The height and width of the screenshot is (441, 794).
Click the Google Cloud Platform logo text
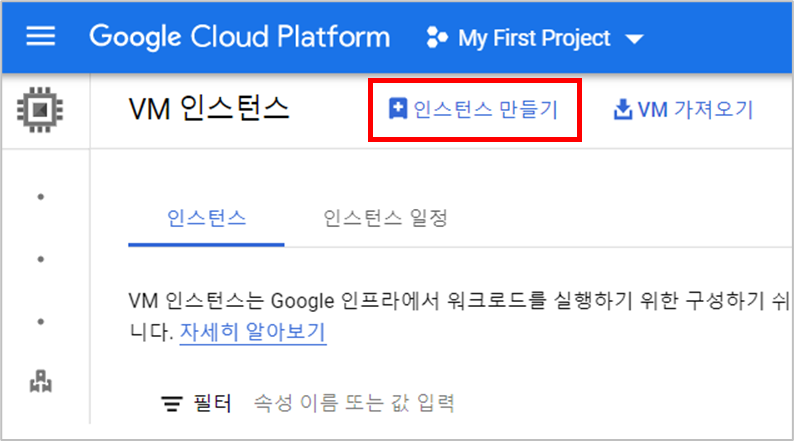[240, 37]
